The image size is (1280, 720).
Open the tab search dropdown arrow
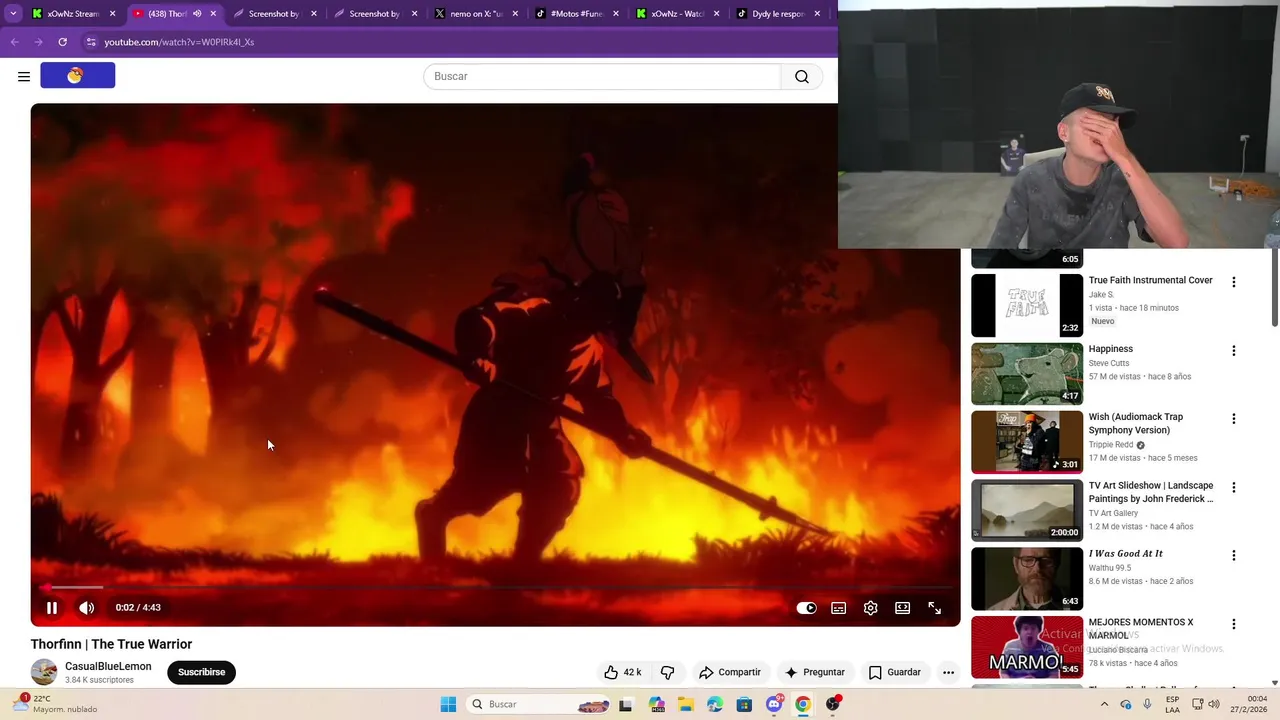[13, 14]
